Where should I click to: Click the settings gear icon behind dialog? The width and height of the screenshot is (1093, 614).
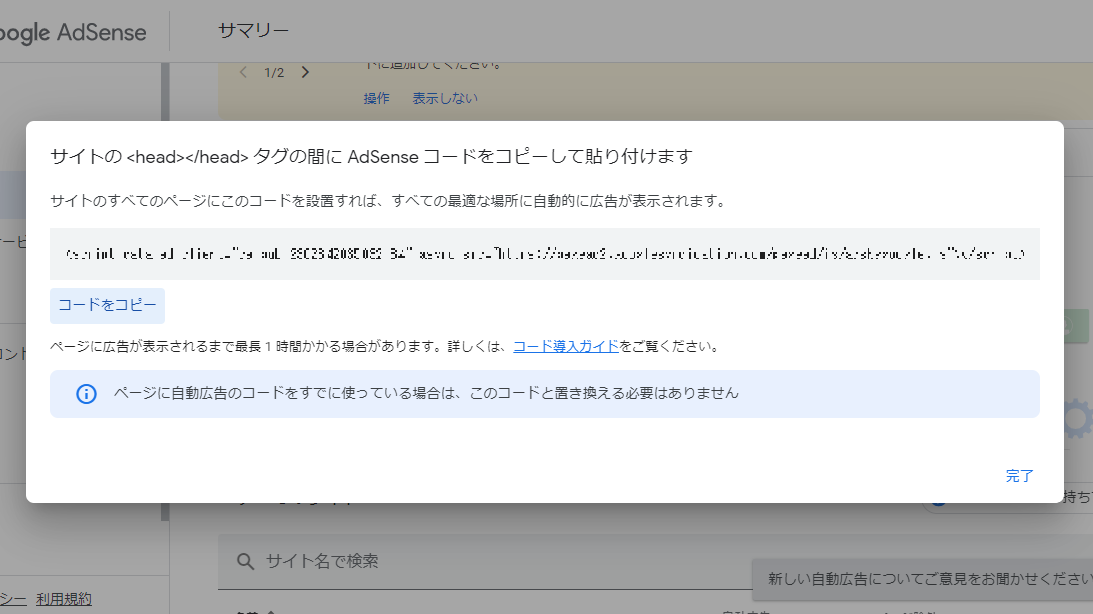pyautogui.click(x=1078, y=419)
